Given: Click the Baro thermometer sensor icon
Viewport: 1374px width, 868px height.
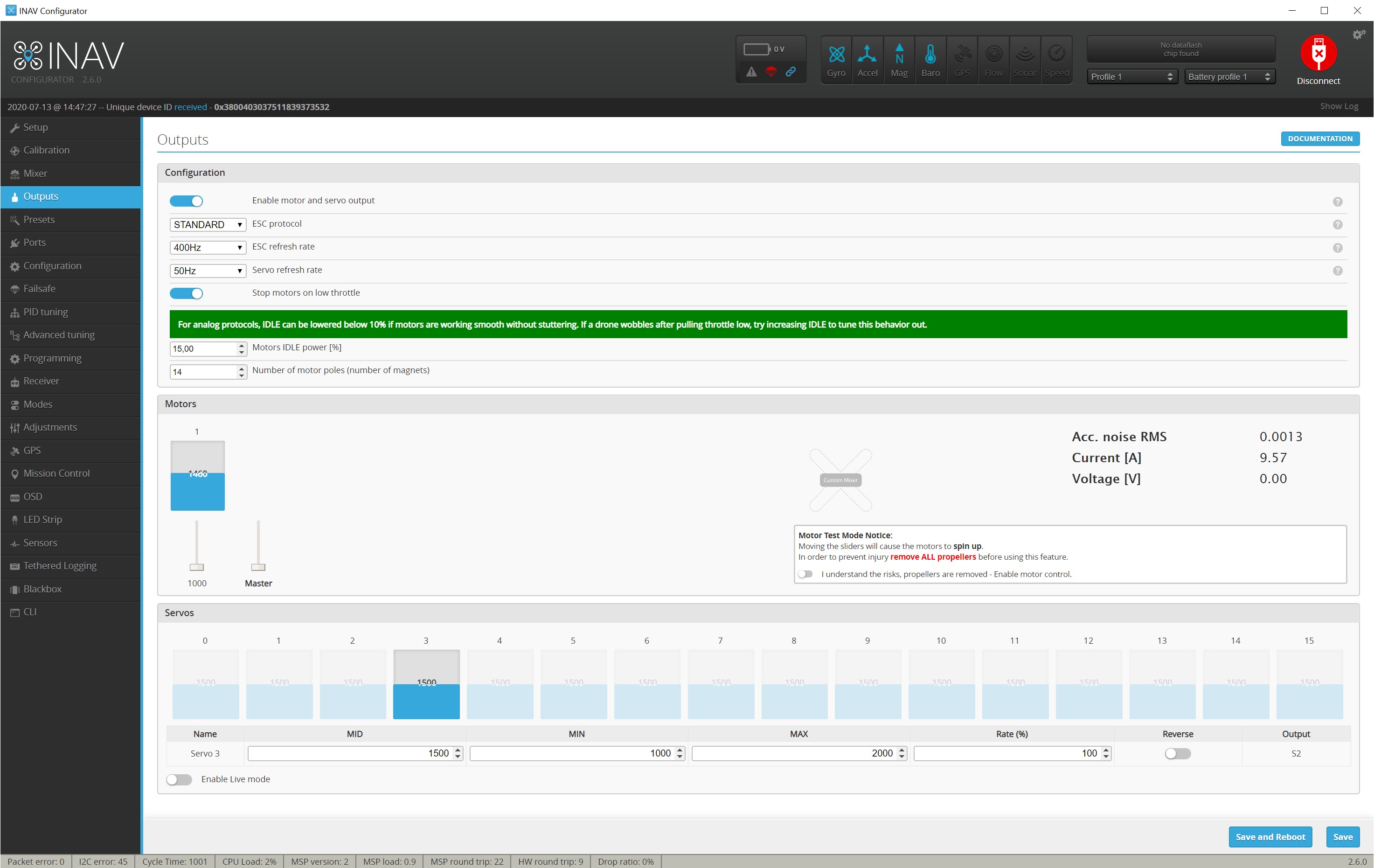Looking at the screenshot, I should coord(930,59).
